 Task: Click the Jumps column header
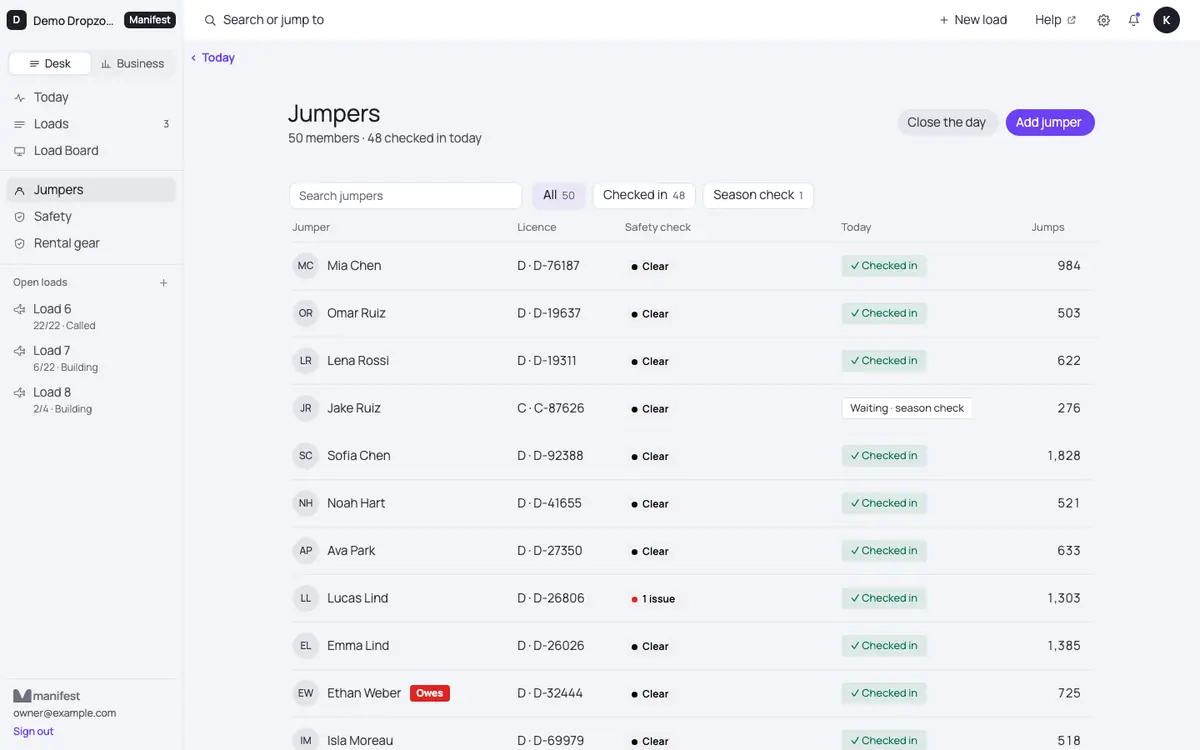click(x=1048, y=227)
